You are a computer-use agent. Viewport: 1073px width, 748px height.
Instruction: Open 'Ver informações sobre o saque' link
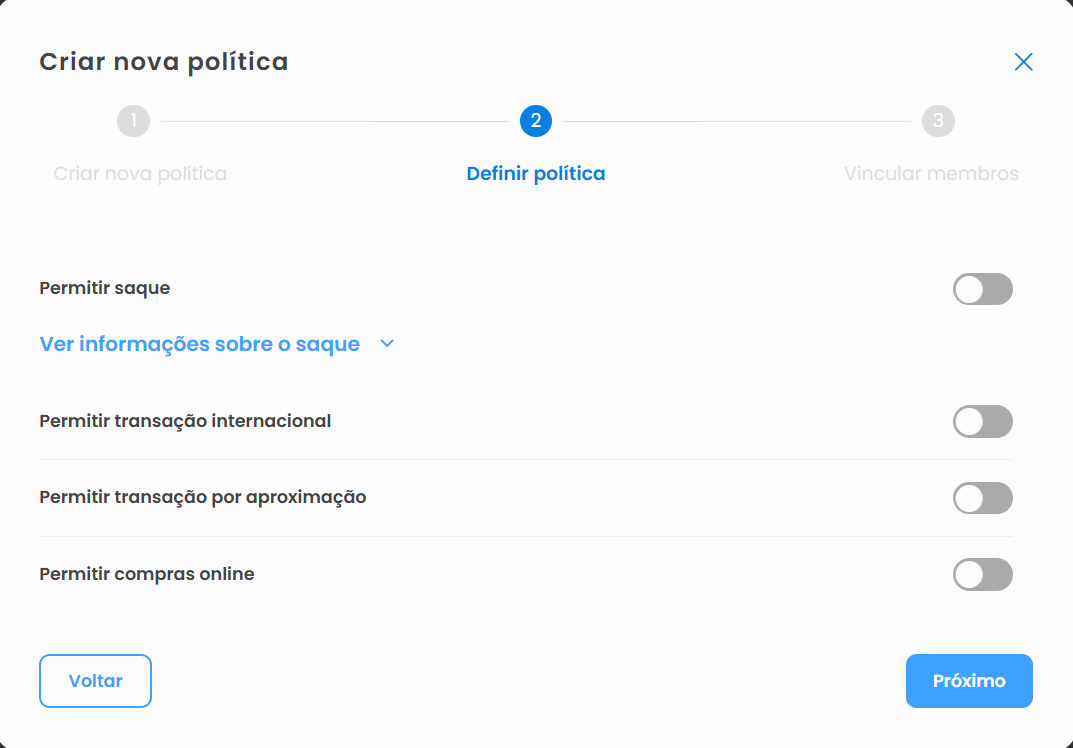coord(199,344)
